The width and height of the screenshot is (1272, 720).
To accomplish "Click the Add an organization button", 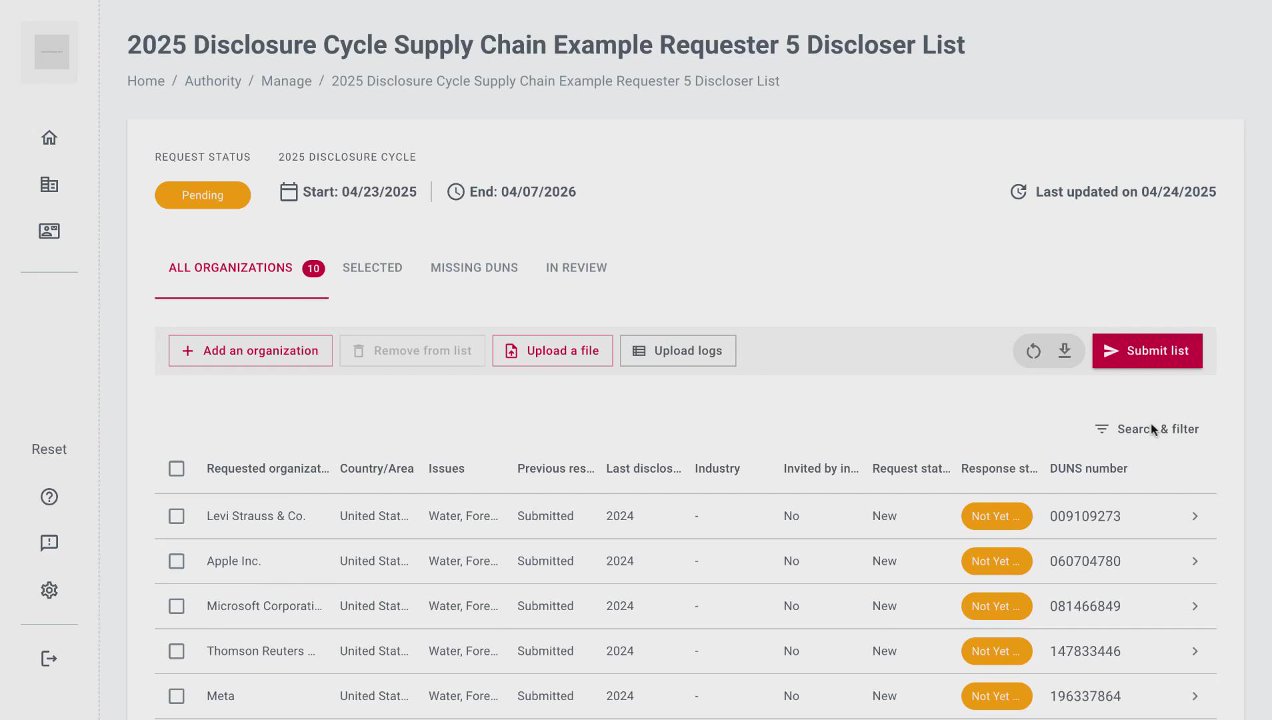I will click(x=250, y=351).
